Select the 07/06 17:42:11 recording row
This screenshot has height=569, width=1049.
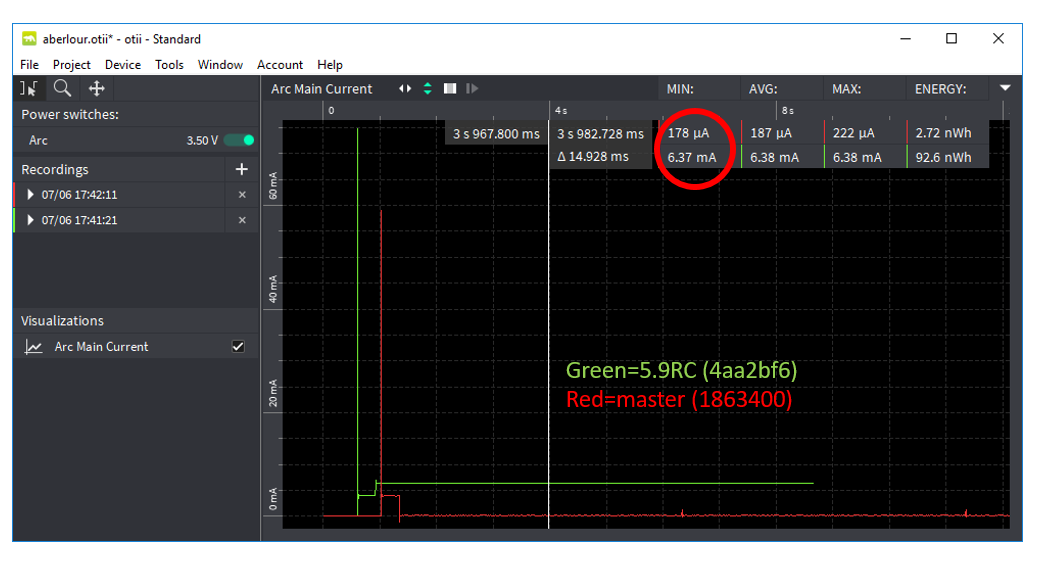tap(136, 195)
